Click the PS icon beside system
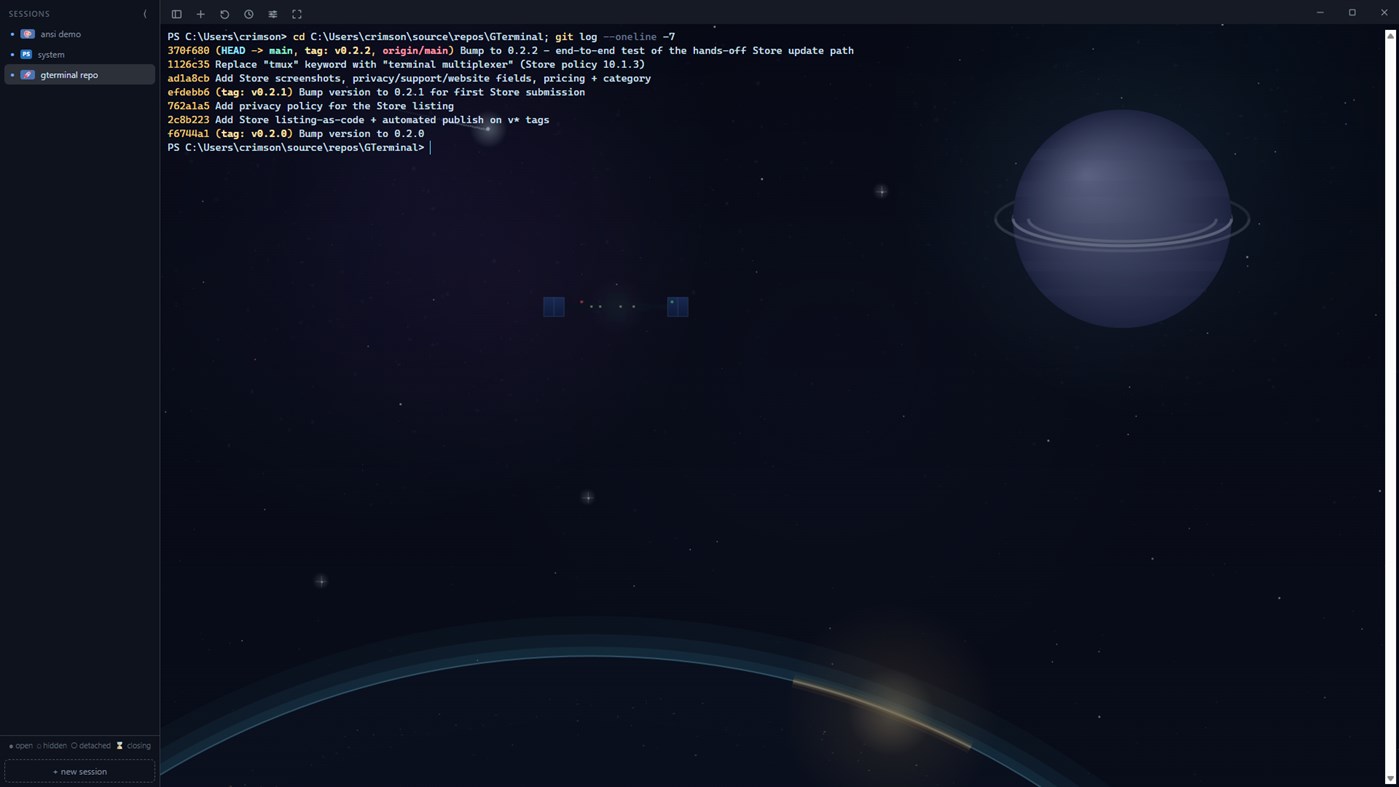 pos(27,54)
